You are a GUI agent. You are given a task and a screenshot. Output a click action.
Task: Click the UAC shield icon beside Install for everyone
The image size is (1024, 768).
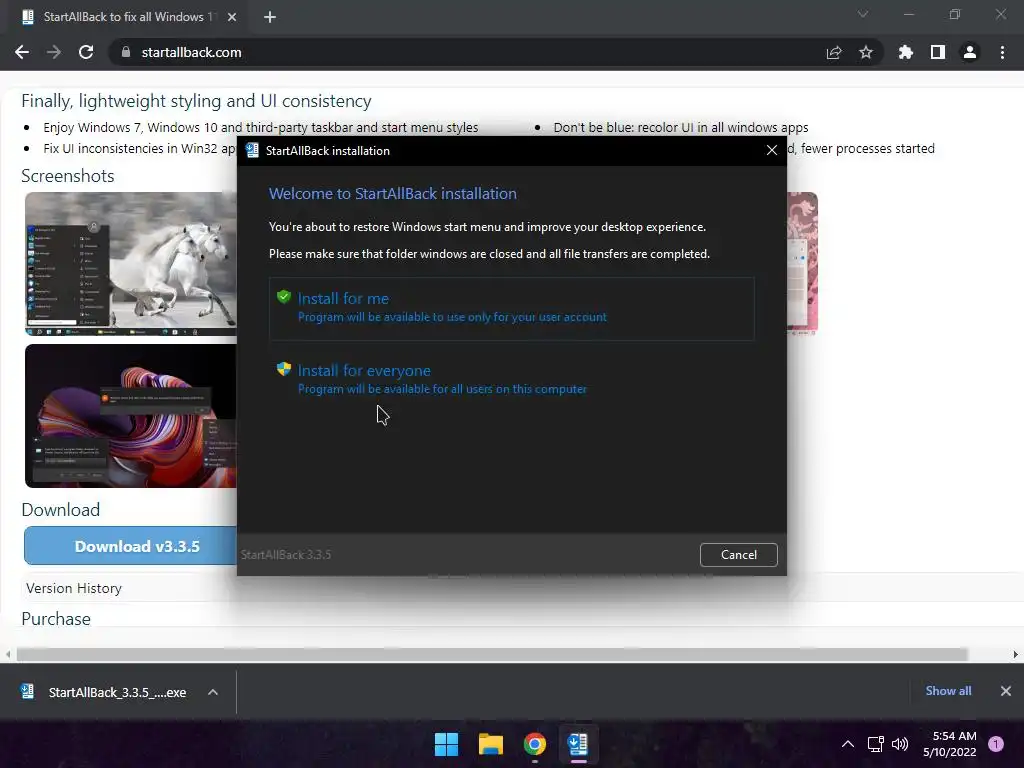pos(283,369)
